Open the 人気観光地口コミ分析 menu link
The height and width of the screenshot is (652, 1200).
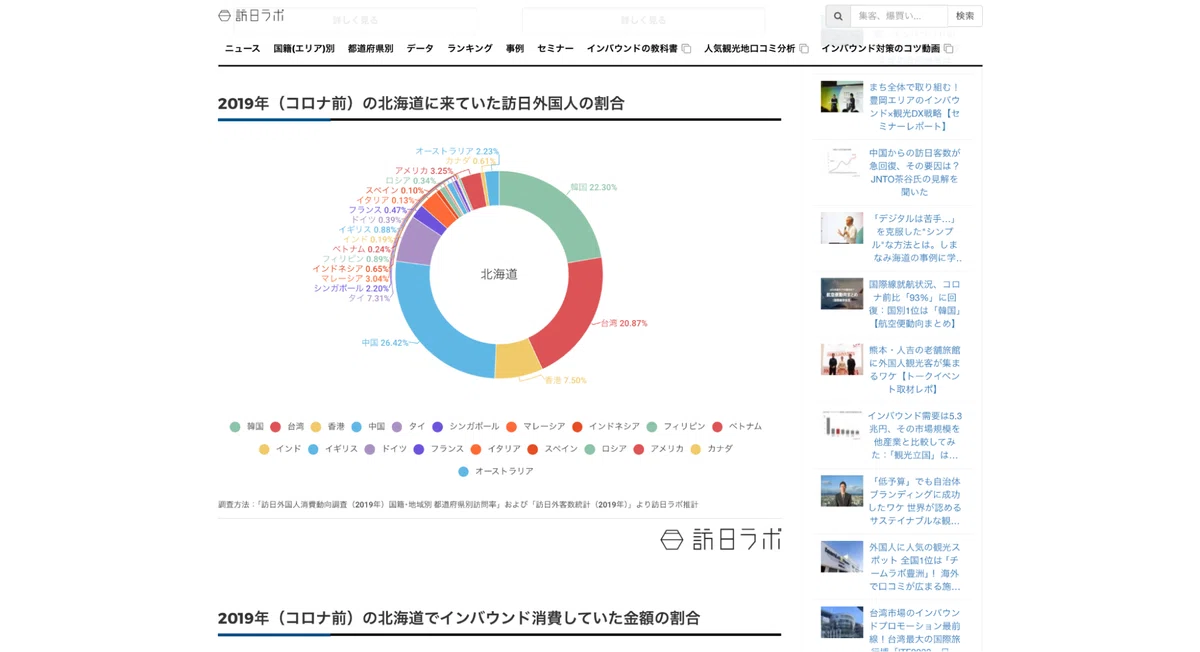[750, 48]
